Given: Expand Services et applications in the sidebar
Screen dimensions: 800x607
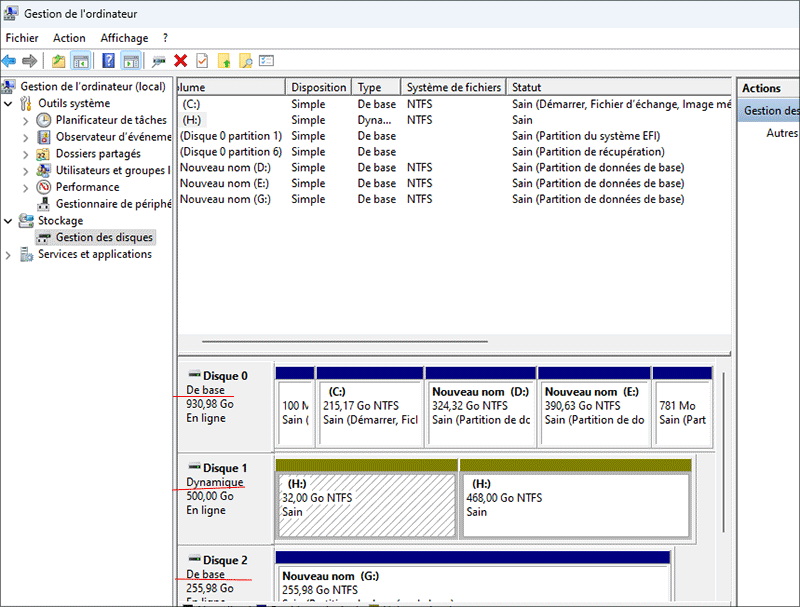Looking at the screenshot, I should (x=8, y=253).
